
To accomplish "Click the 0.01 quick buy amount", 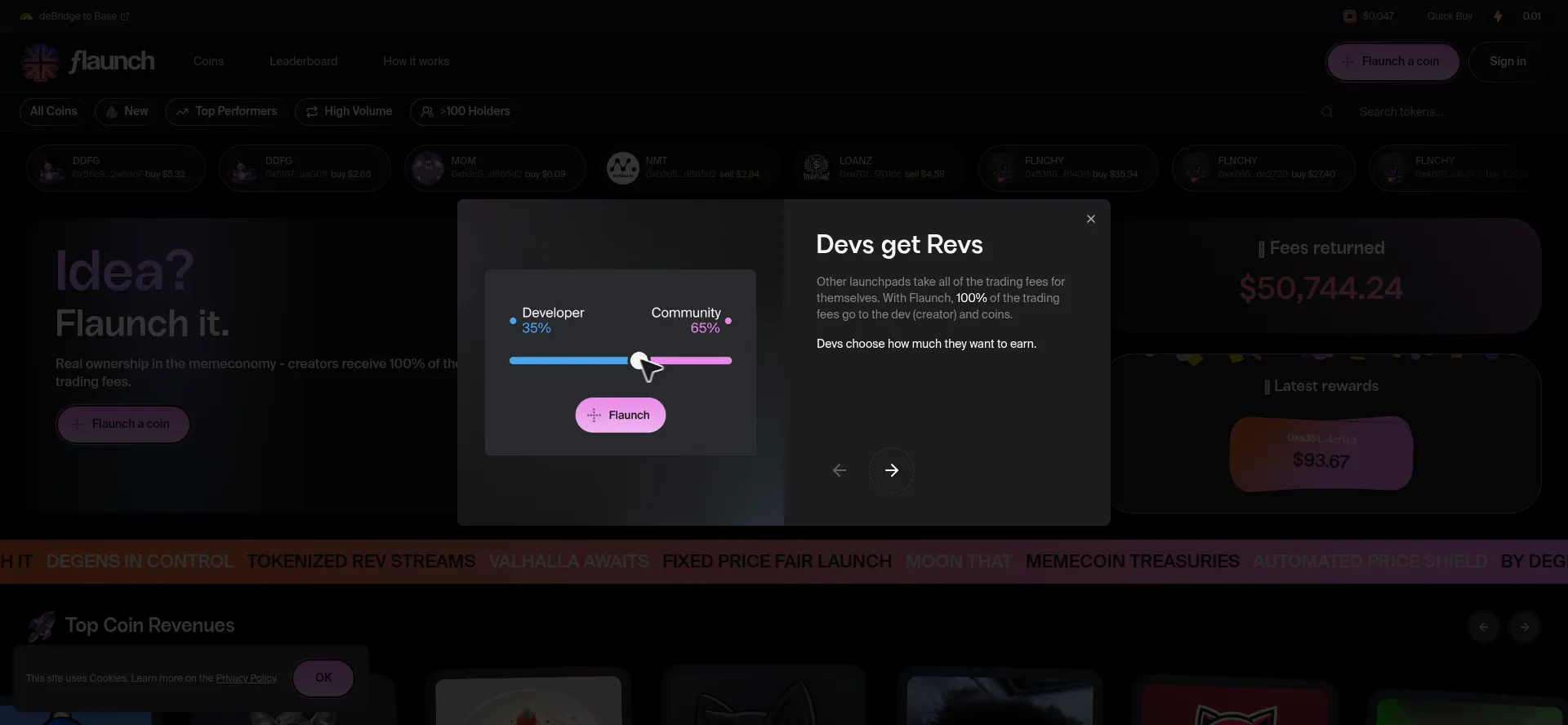I will coord(1532,16).
